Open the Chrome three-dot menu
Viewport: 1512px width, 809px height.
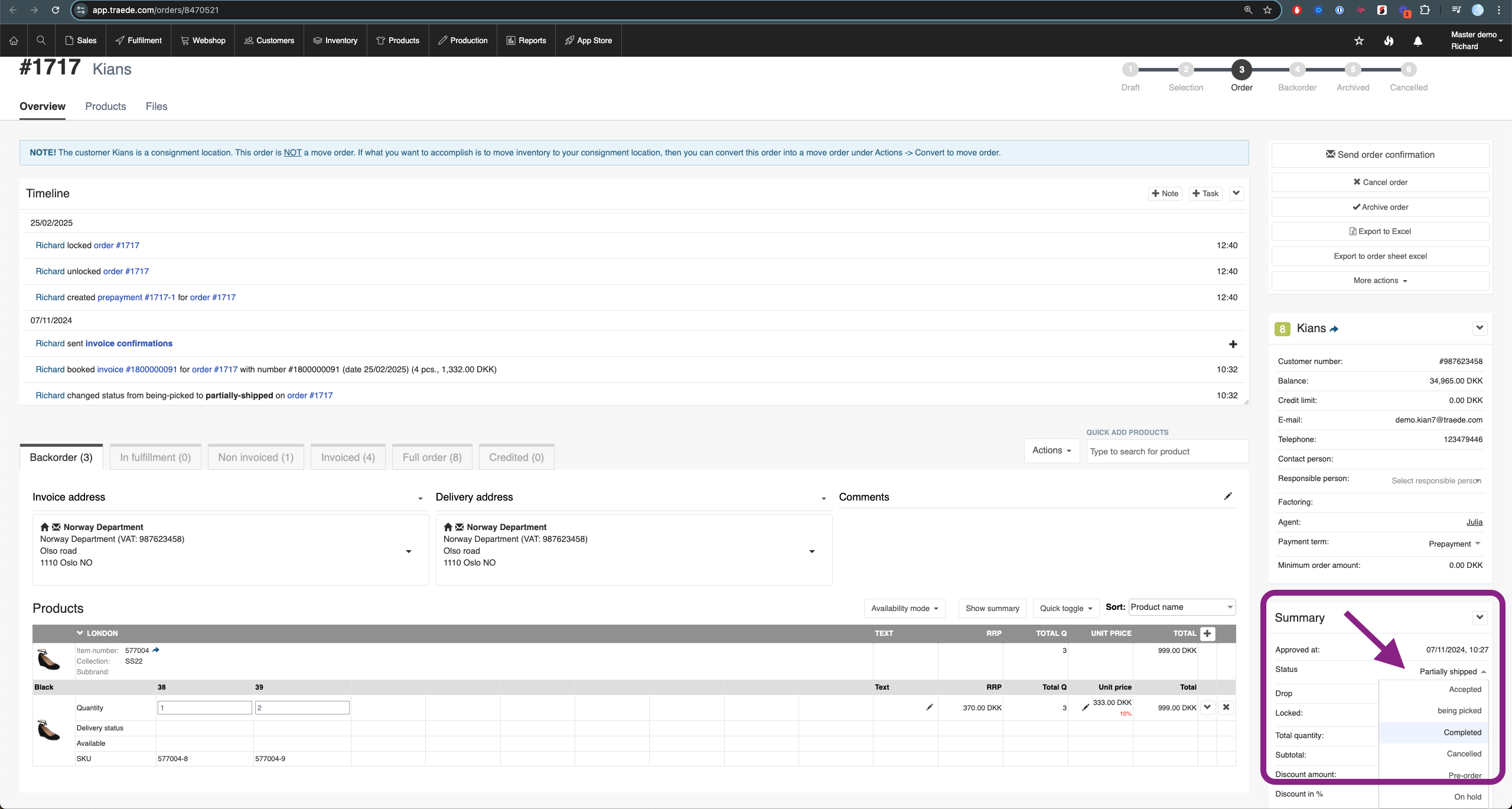[1499, 10]
